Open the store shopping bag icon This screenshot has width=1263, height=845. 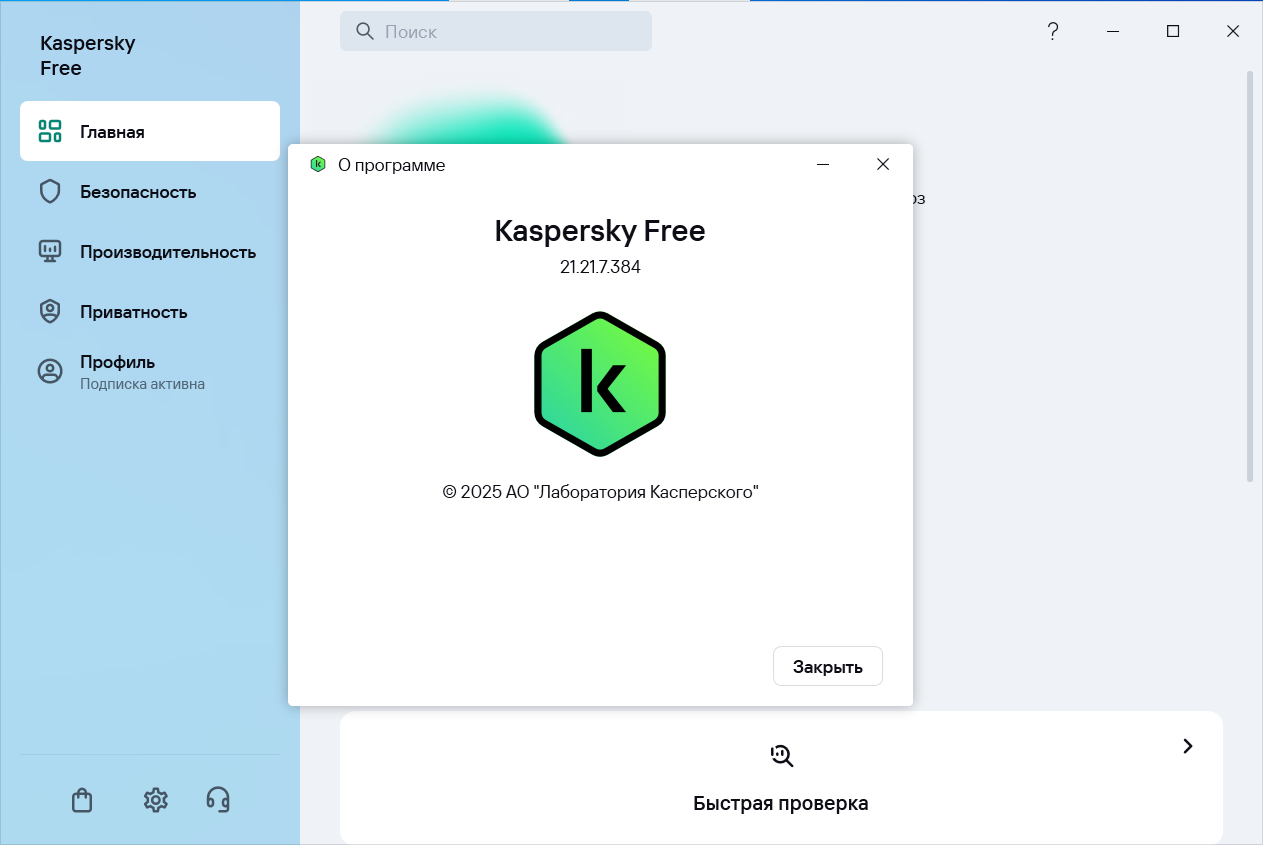[82, 800]
